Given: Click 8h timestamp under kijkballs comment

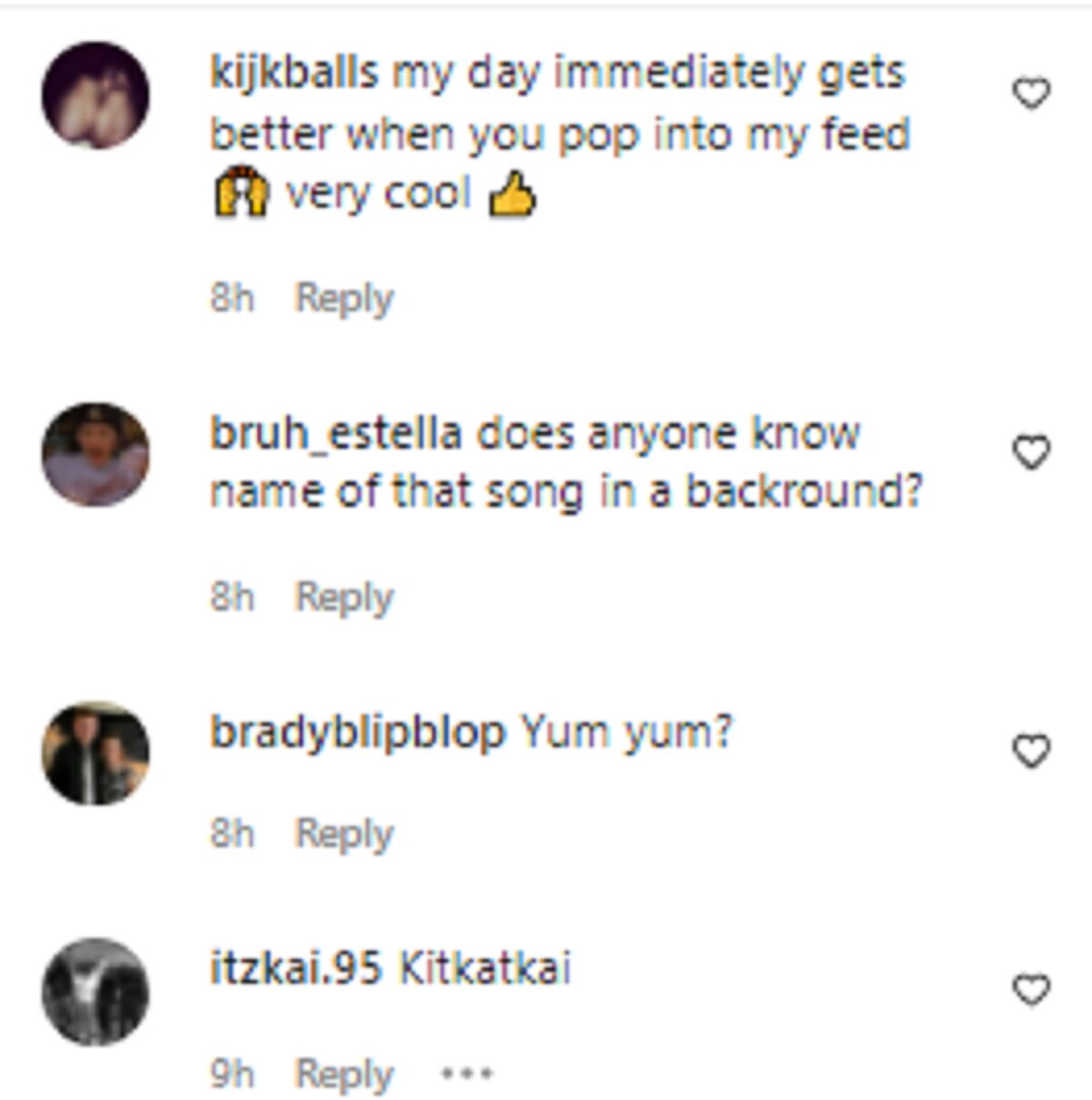Looking at the screenshot, I should (x=232, y=298).
